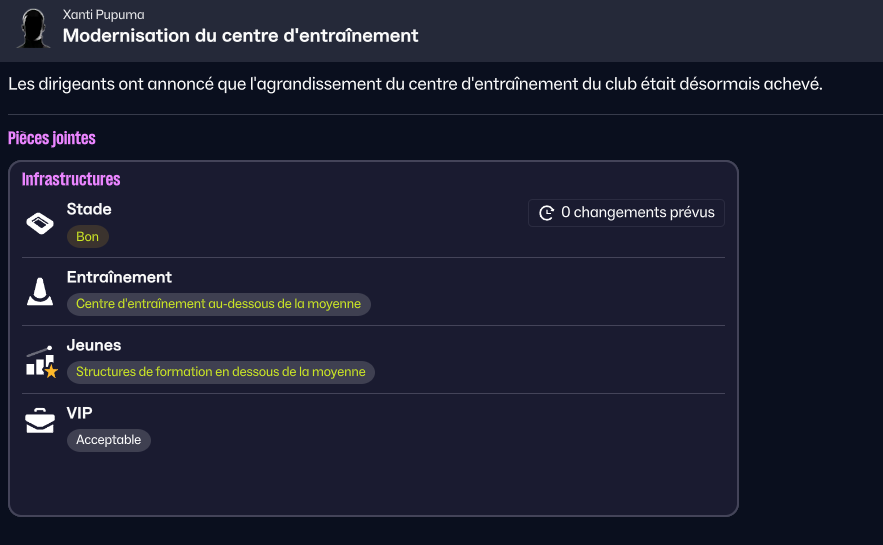Click the clock icon in changements prévus
This screenshot has height=545, width=883.
546,213
